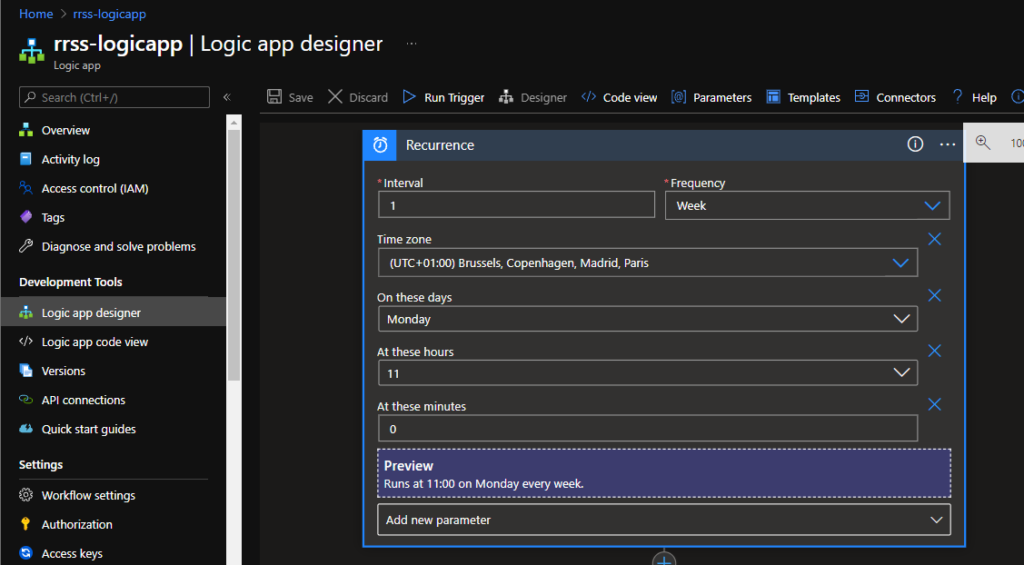Expand Add new parameter dropdown

click(664, 520)
